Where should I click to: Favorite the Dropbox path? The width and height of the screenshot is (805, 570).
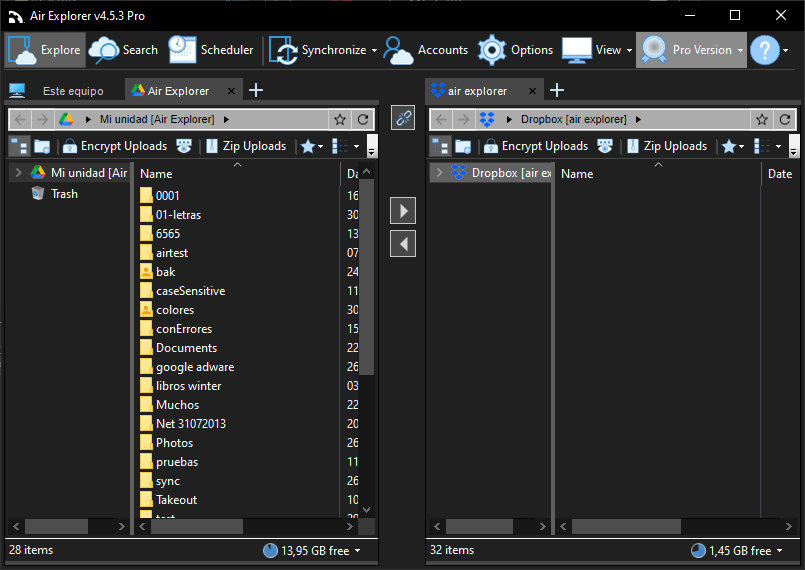762,120
